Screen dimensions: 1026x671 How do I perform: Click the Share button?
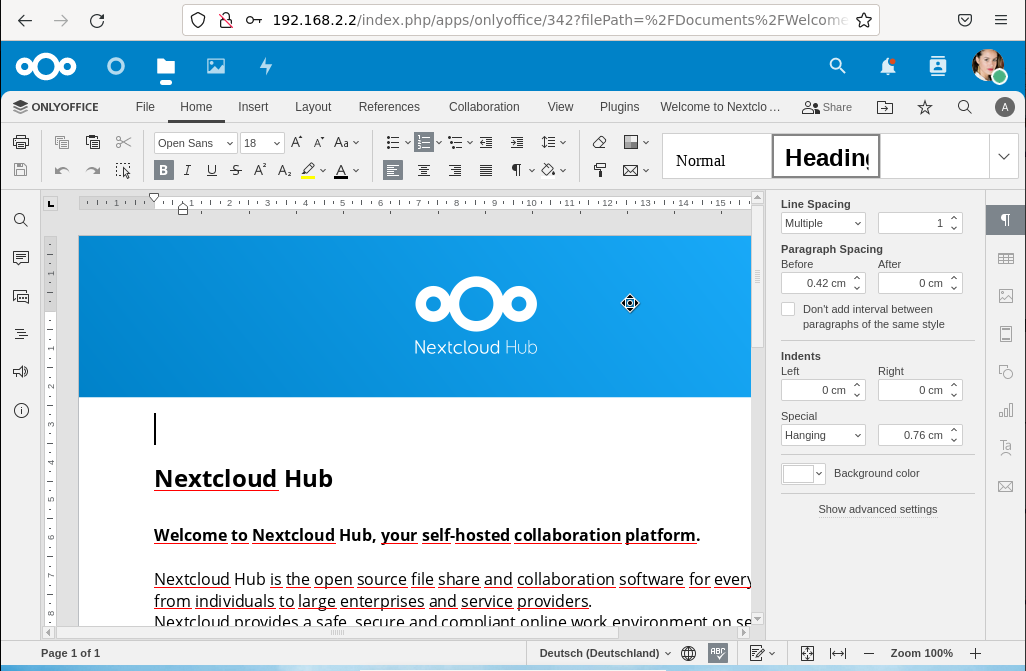[827, 107]
